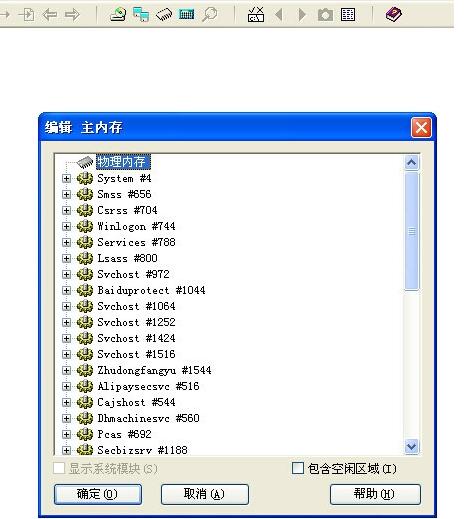Close the 编辑 主内存 dialog

(421, 128)
